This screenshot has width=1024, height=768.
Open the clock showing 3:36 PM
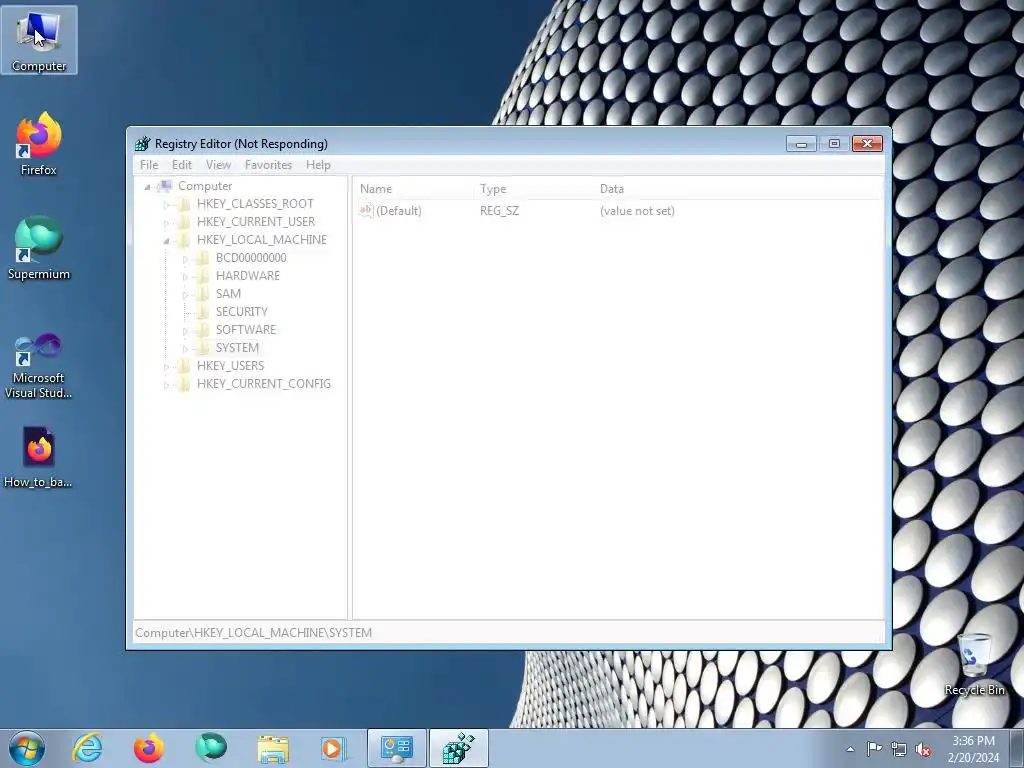pos(973,748)
